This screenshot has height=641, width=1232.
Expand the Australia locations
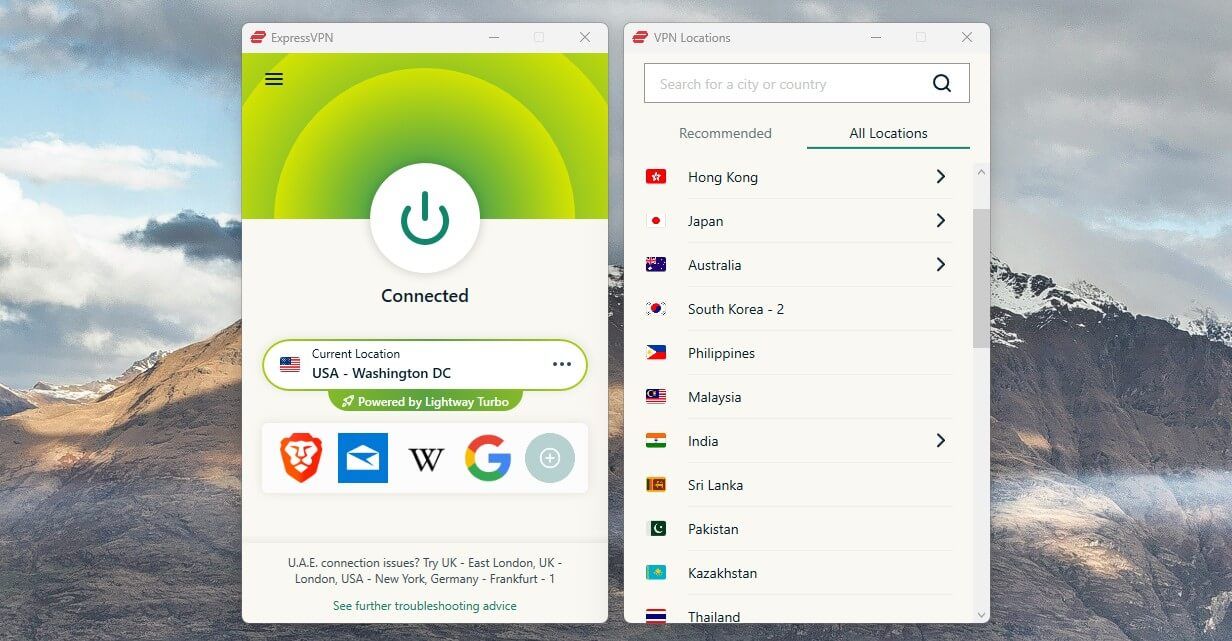click(x=940, y=264)
